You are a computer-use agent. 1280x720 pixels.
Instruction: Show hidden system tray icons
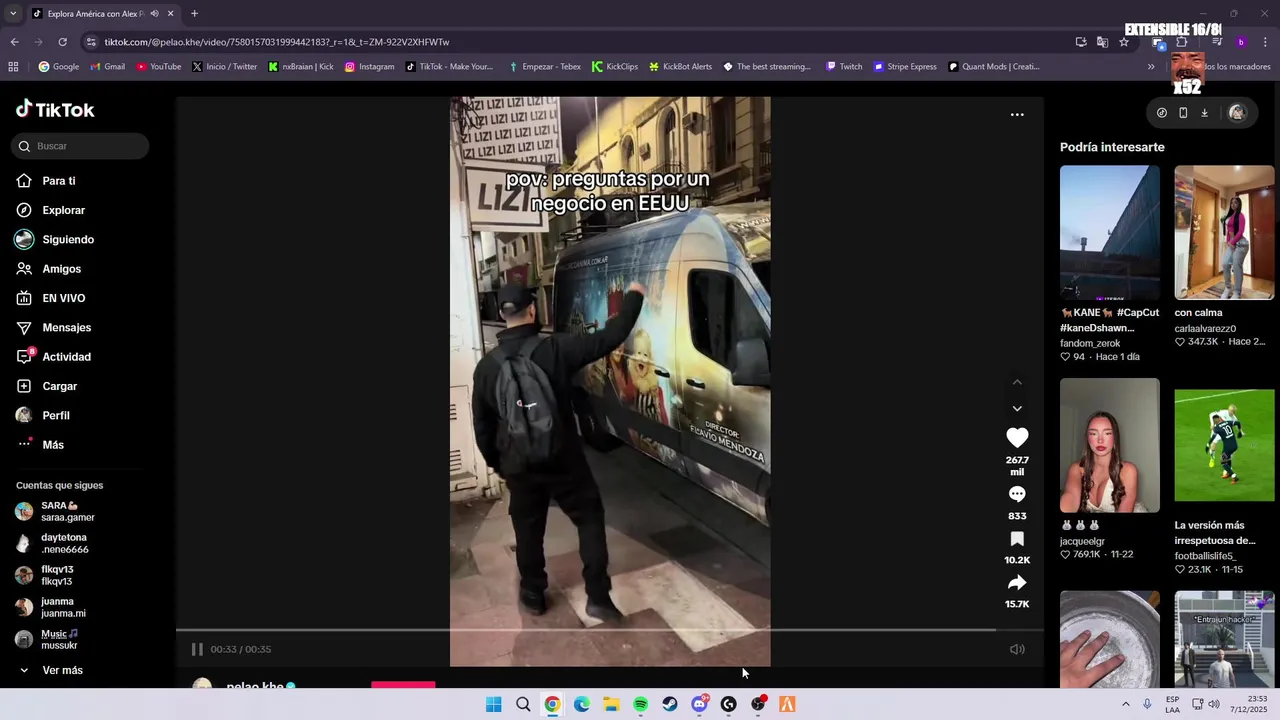[x=1125, y=704]
